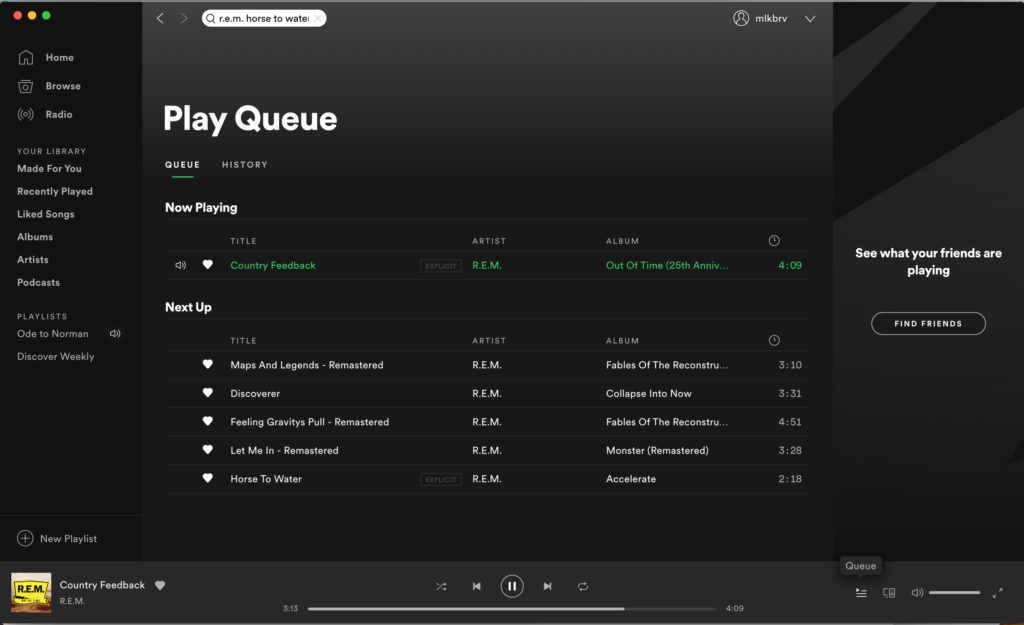Open Monster (Remastered) album
Image resolution: width=1024 pixels, height=625 pixels.
[x=657, y=451]
